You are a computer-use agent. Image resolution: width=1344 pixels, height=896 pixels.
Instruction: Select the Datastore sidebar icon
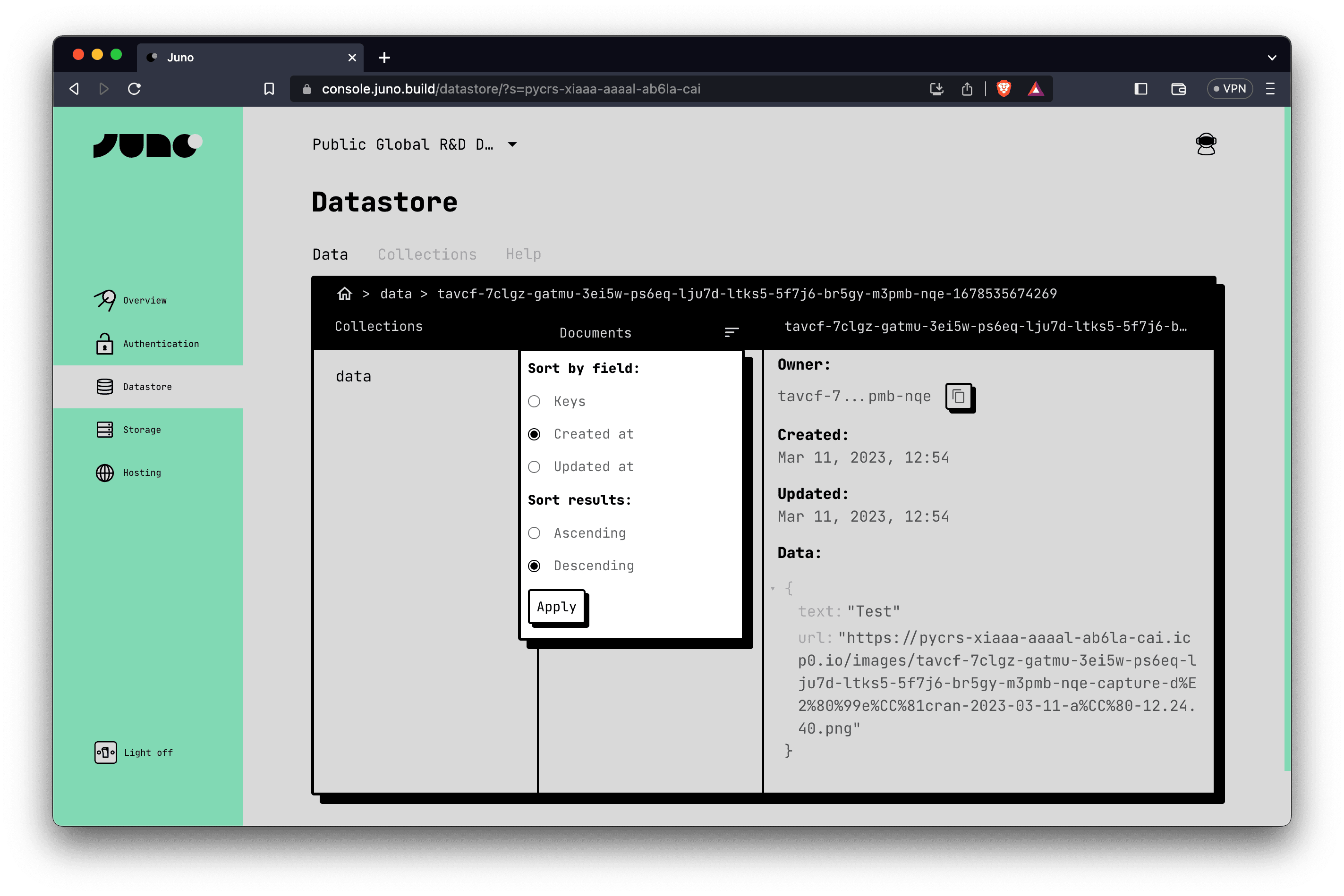point(105,386)
